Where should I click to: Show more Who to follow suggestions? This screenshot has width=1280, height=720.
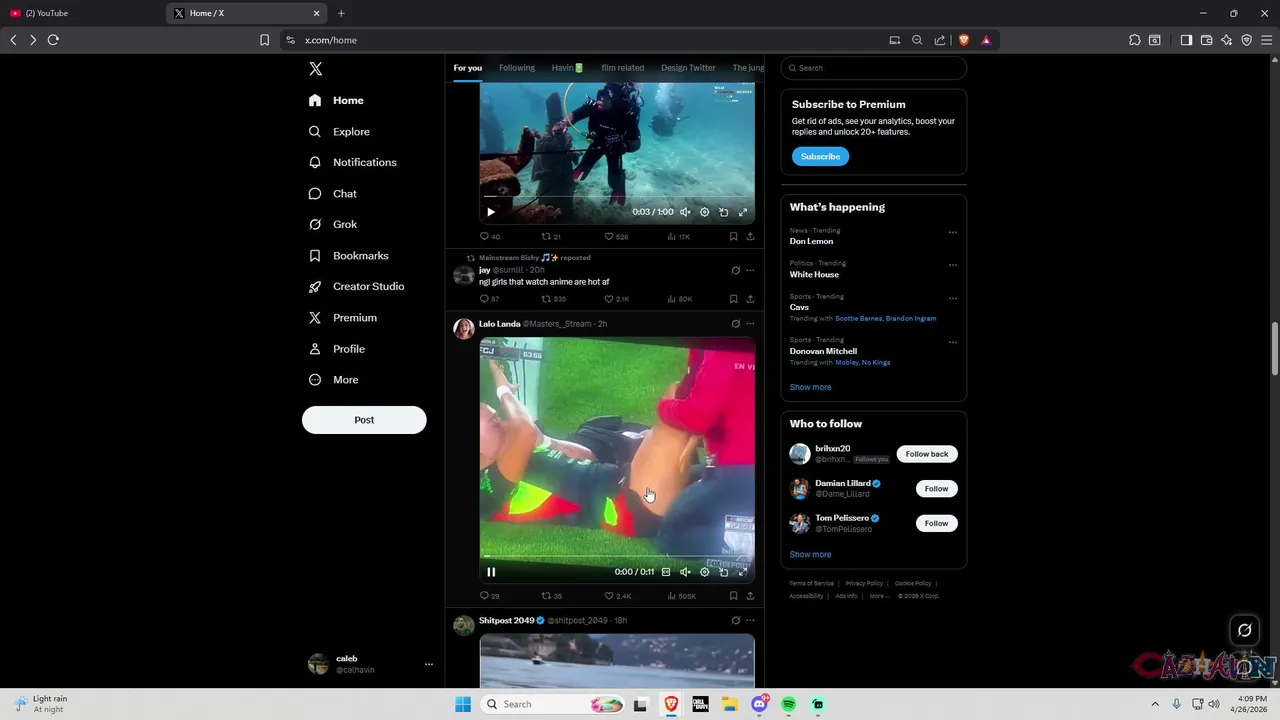coord(810,554)
